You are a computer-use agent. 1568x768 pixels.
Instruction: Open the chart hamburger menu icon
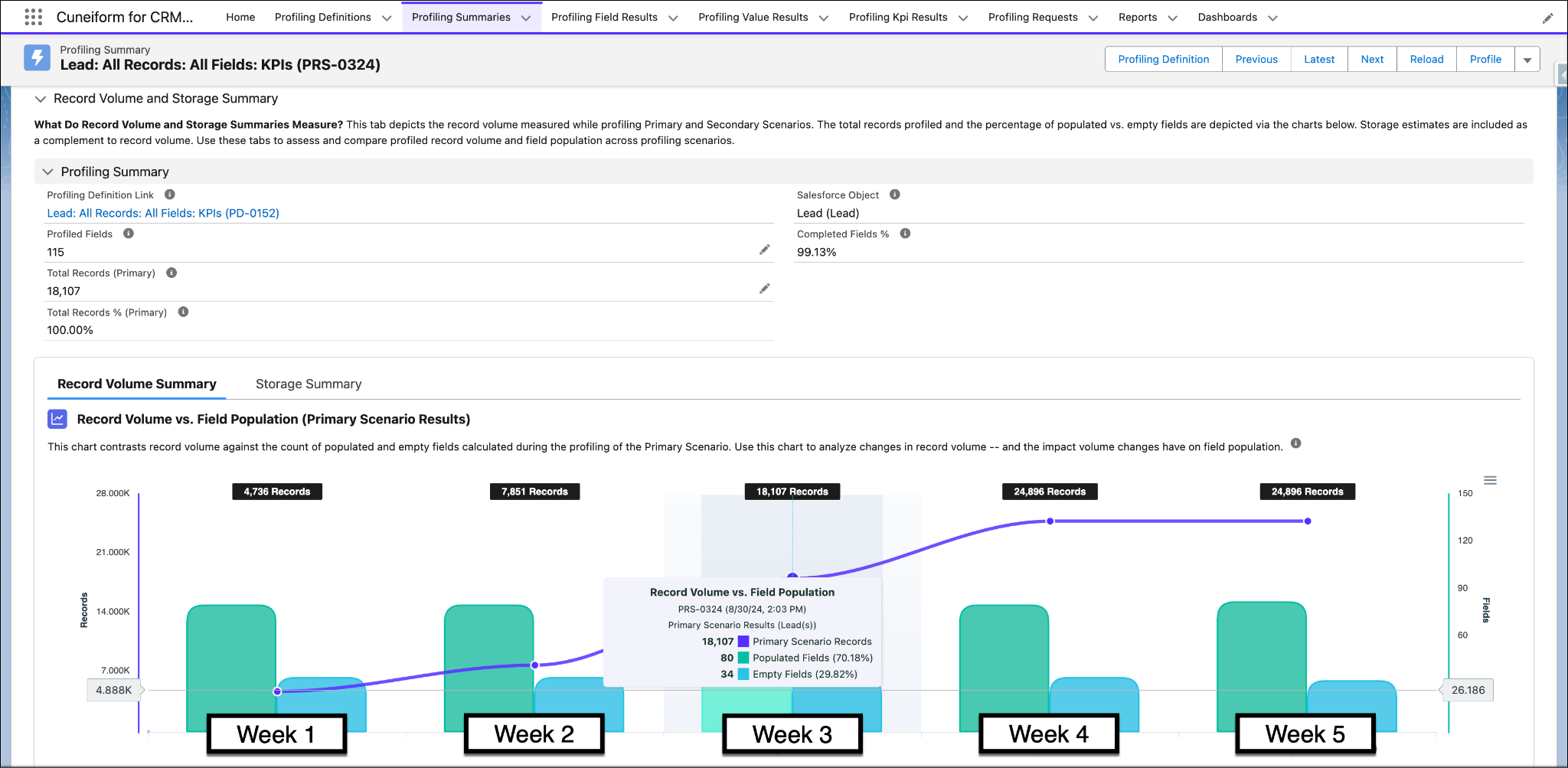[x=1490, y=479]
